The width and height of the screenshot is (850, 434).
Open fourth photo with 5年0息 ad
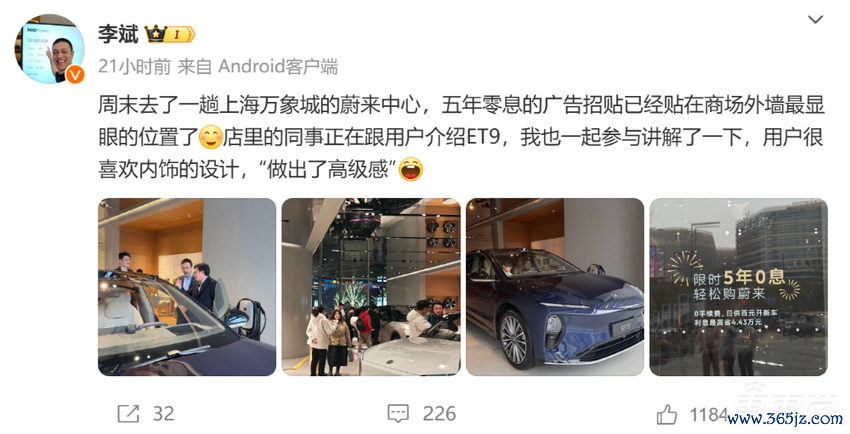click(739, 287)
